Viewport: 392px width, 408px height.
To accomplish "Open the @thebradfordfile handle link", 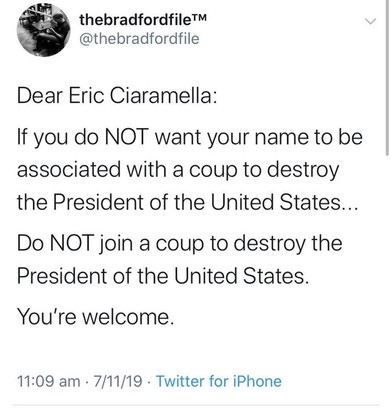I will click(x=139, y=39).
